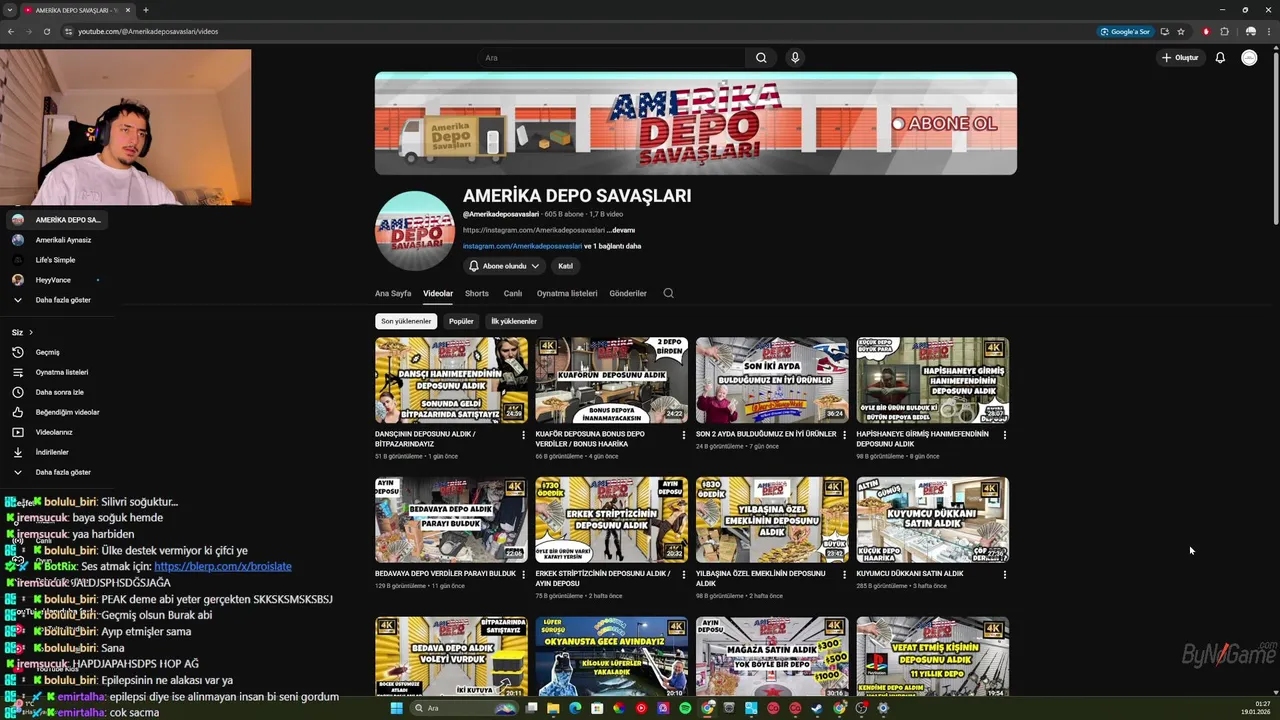
Task: Open the Abone olundu subscription dropdown
Action: [x=504, y=266]
